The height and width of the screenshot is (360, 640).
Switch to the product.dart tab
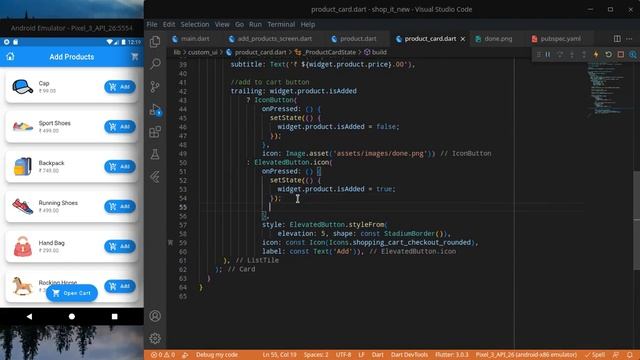353,39
